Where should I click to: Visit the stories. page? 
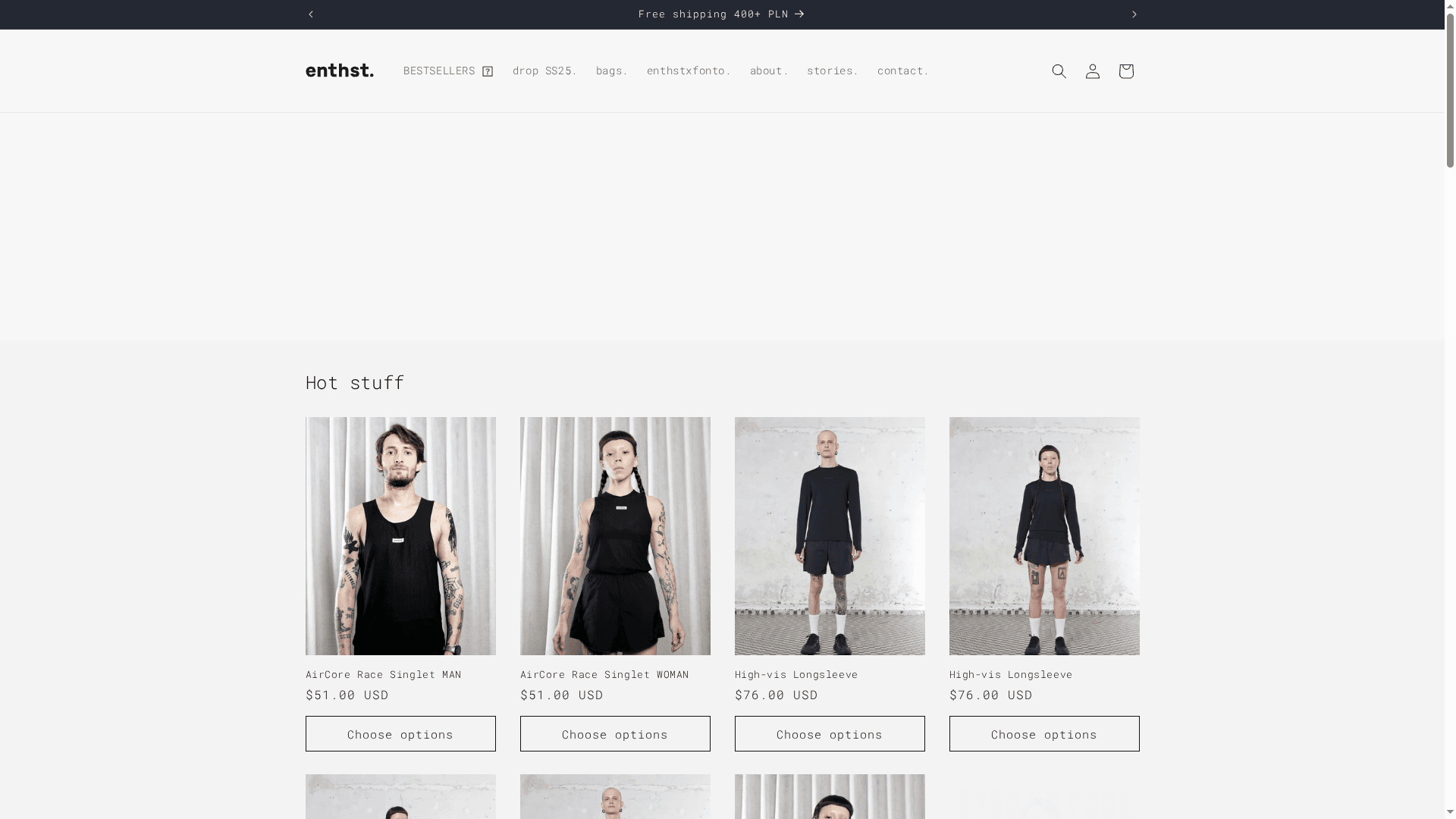coord(833,71)
